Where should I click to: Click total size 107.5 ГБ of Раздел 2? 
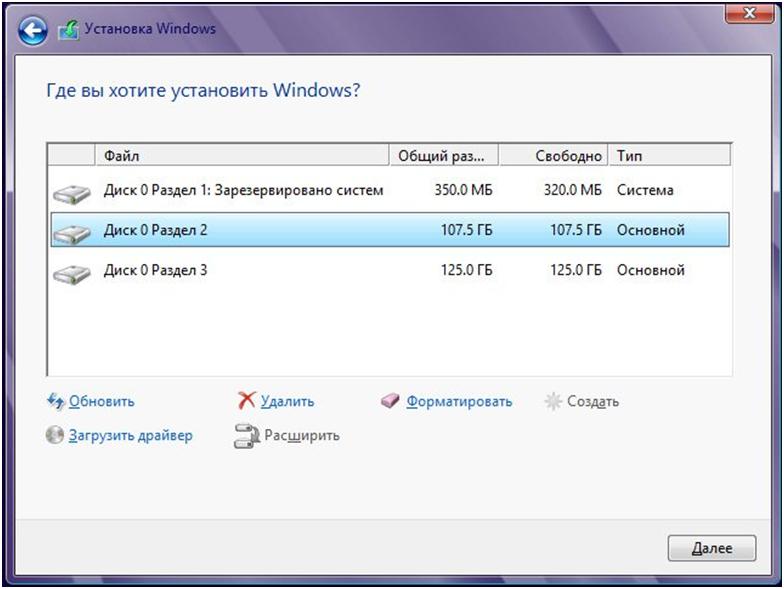466,230
